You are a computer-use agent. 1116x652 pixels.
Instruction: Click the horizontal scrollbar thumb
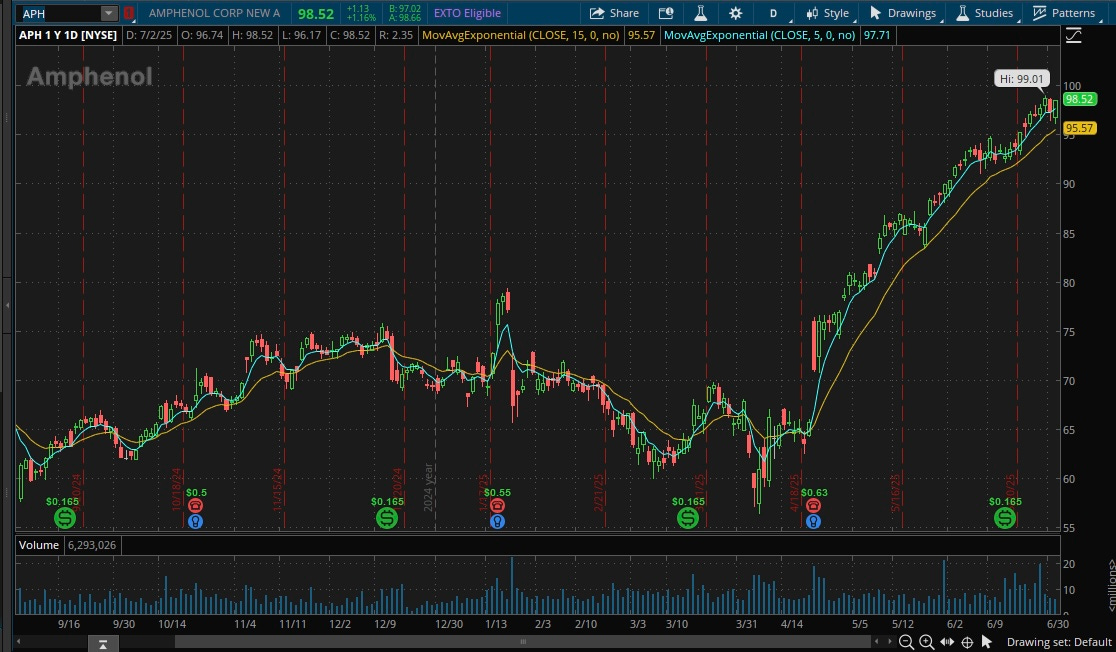(x=523, y=642)
